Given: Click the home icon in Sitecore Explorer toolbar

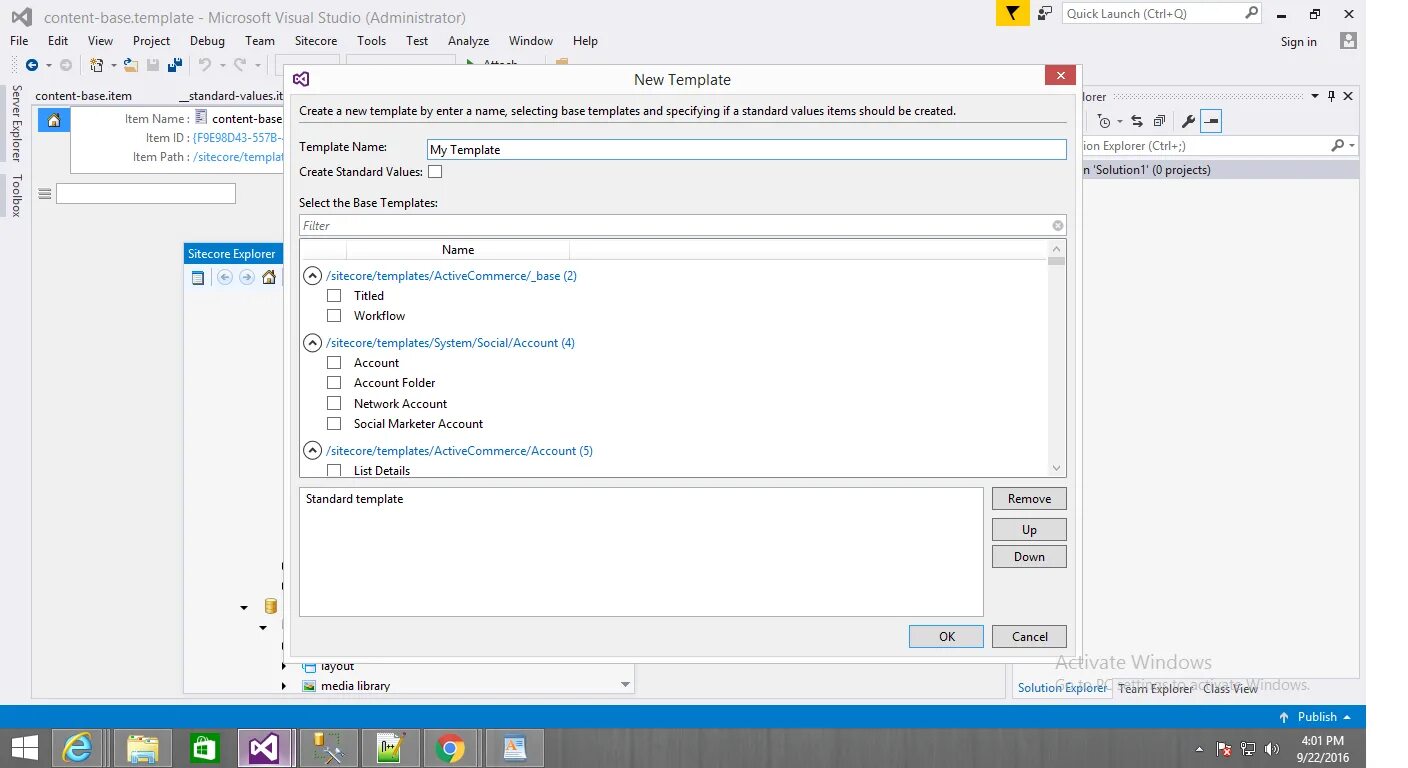Looking at the screenshot, I should 269,277.
